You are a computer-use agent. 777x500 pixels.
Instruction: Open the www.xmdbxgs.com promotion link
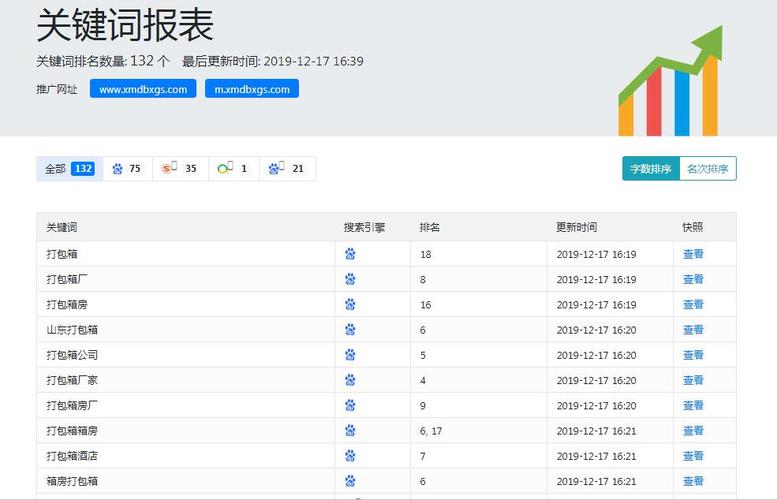pos(143,89)
